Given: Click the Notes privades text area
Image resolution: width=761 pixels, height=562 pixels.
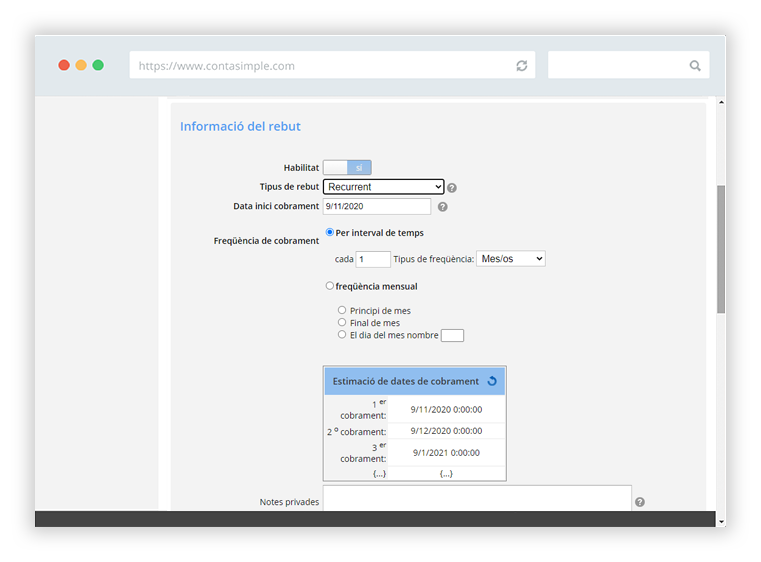Looking at the screenshot, I should pos(477,498).
